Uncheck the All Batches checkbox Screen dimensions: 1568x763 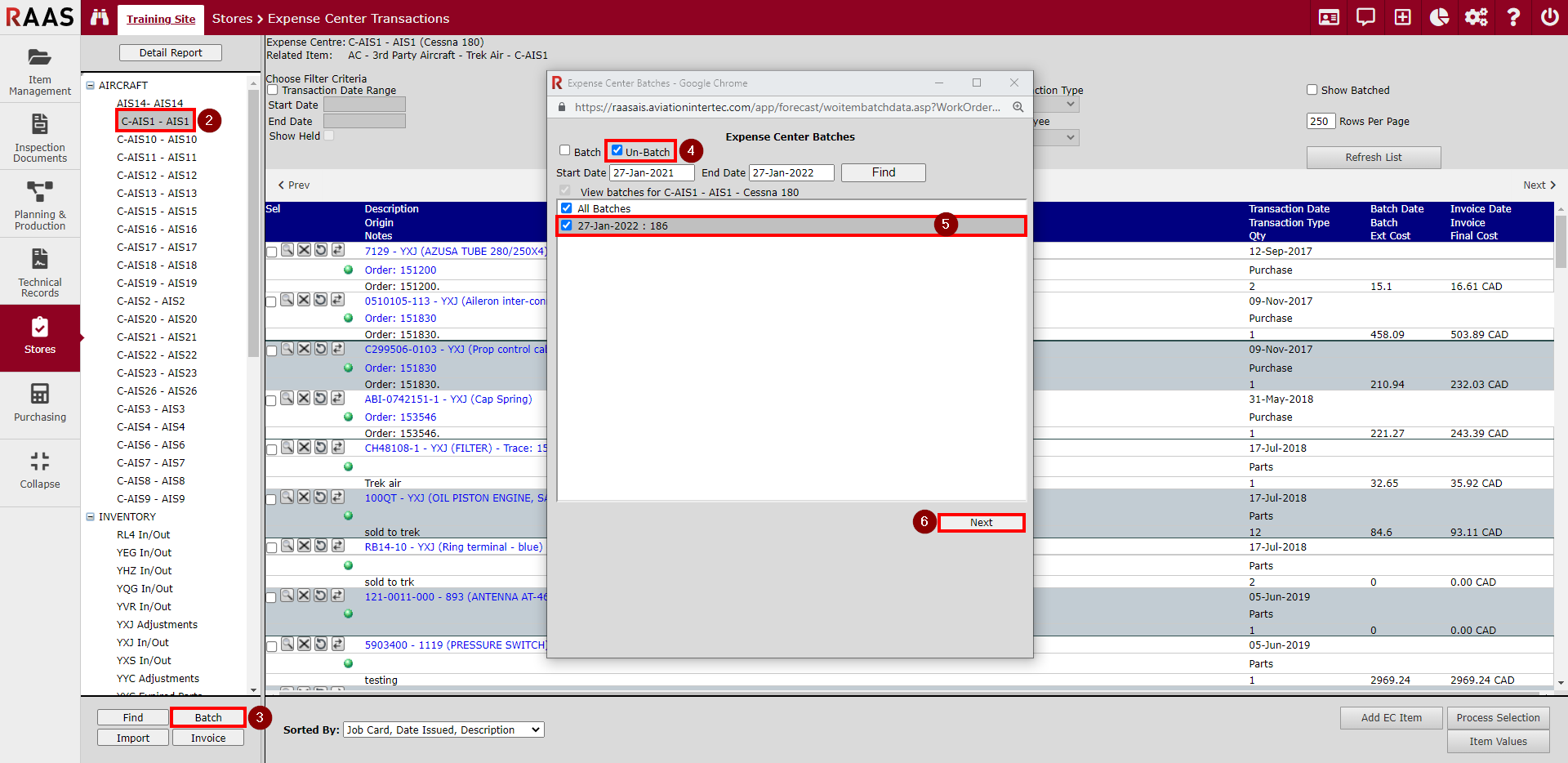tap(566, 208)
